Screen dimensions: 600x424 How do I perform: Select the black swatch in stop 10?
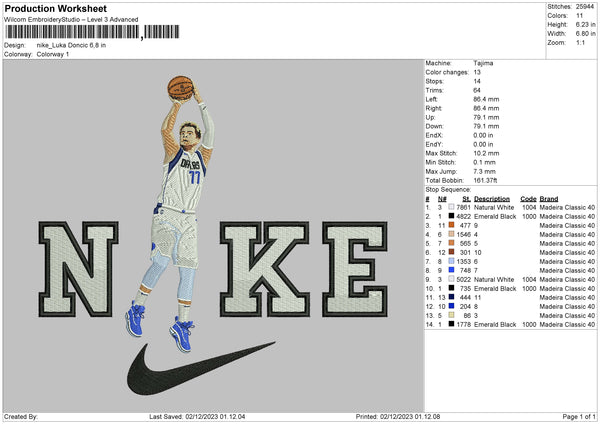coord(452,288)
